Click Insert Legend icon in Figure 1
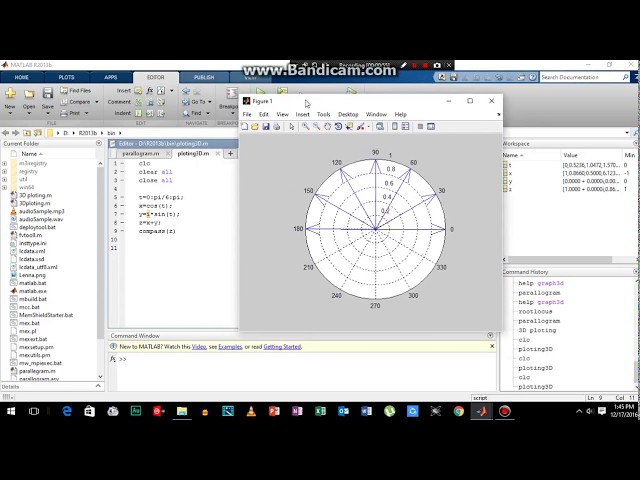Screen dimensions: 640x480 pyautogui.click(x=405, y=127)
